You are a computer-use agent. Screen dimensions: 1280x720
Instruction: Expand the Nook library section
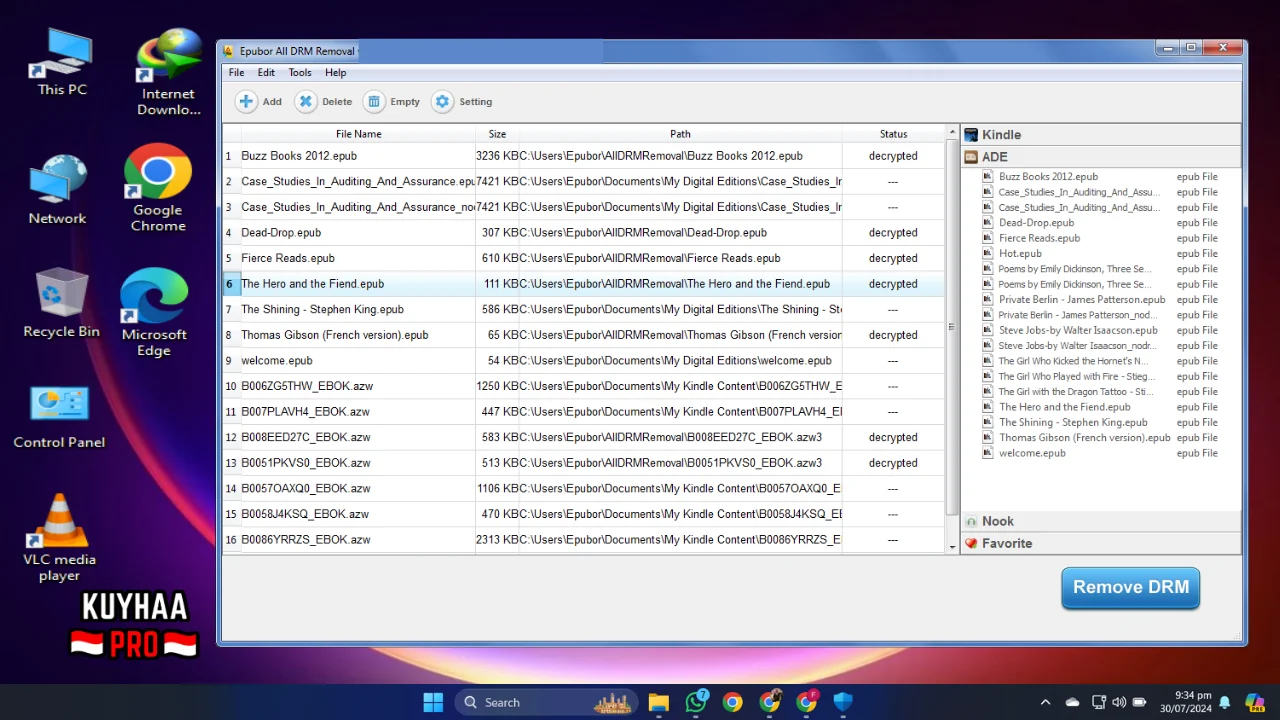[x=1101, y=521]
